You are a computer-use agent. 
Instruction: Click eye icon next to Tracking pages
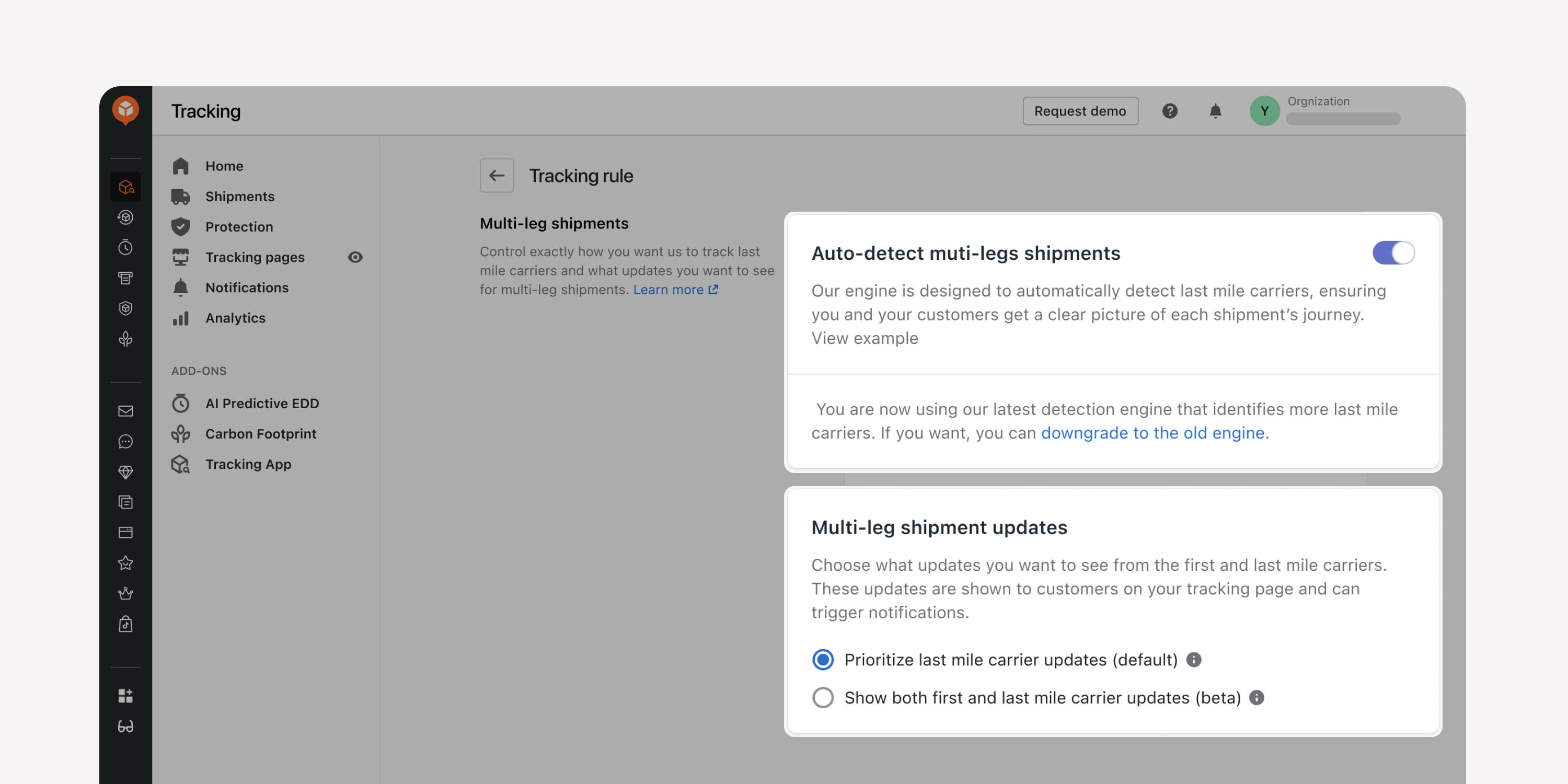coord(355,258)
